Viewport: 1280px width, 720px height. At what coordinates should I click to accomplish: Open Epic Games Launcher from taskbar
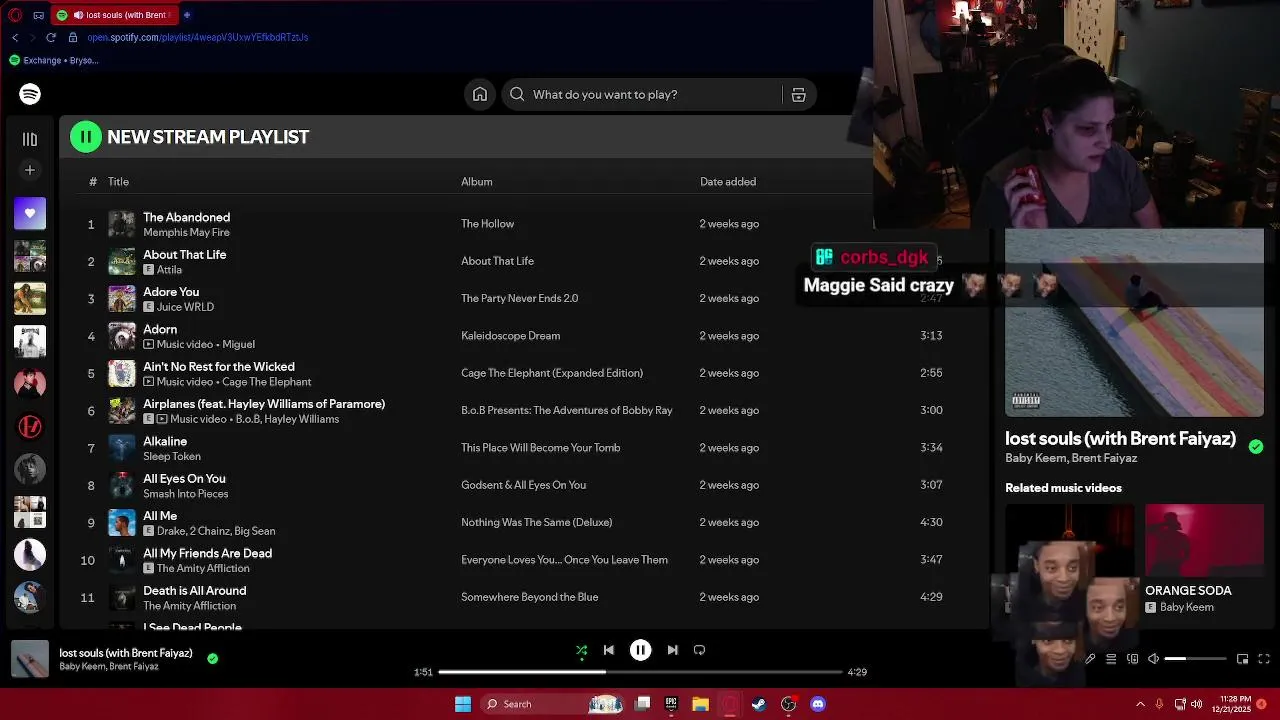pyautogui.click(x=671, y=704)
